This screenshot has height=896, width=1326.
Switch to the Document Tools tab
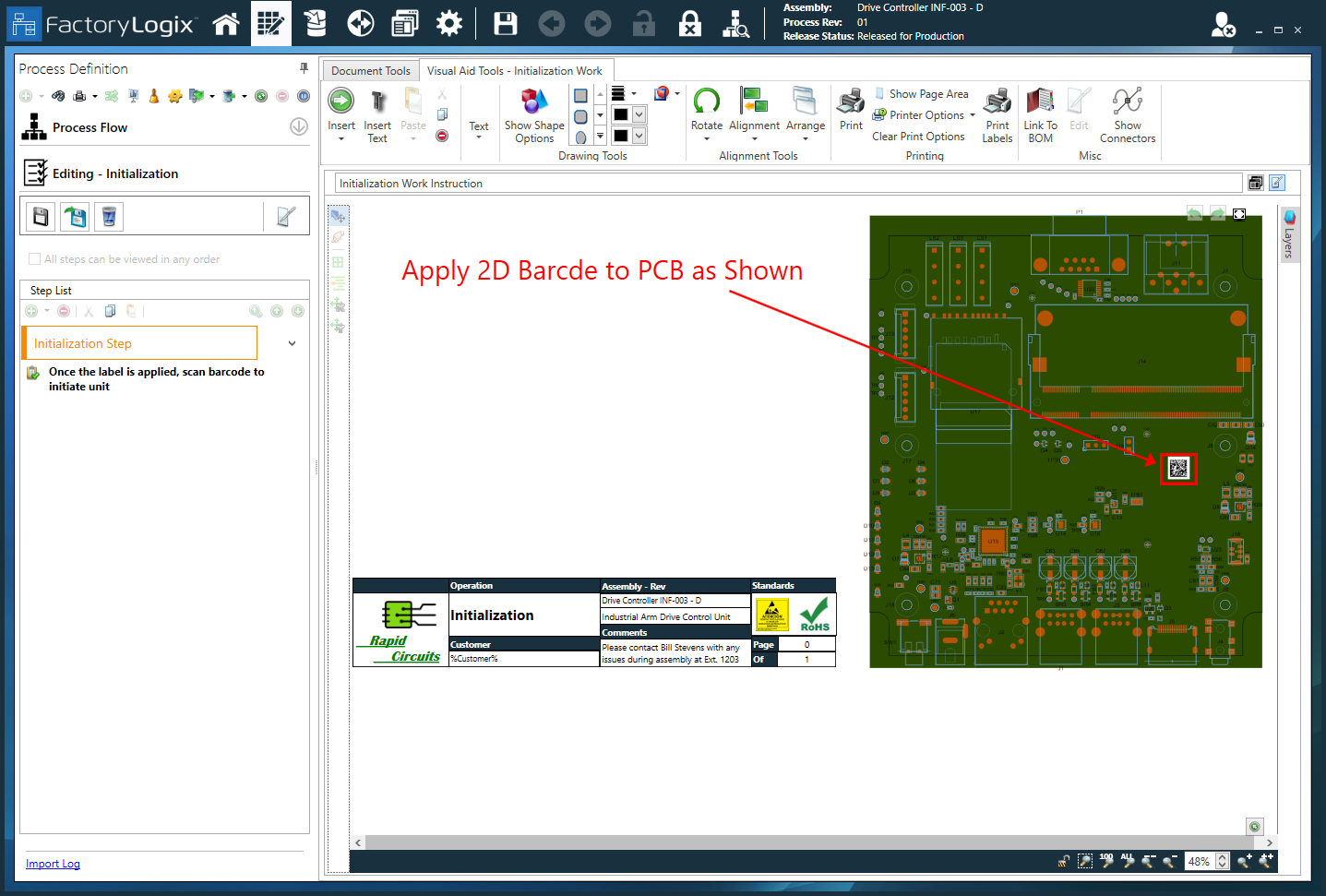tap(370, 70)
